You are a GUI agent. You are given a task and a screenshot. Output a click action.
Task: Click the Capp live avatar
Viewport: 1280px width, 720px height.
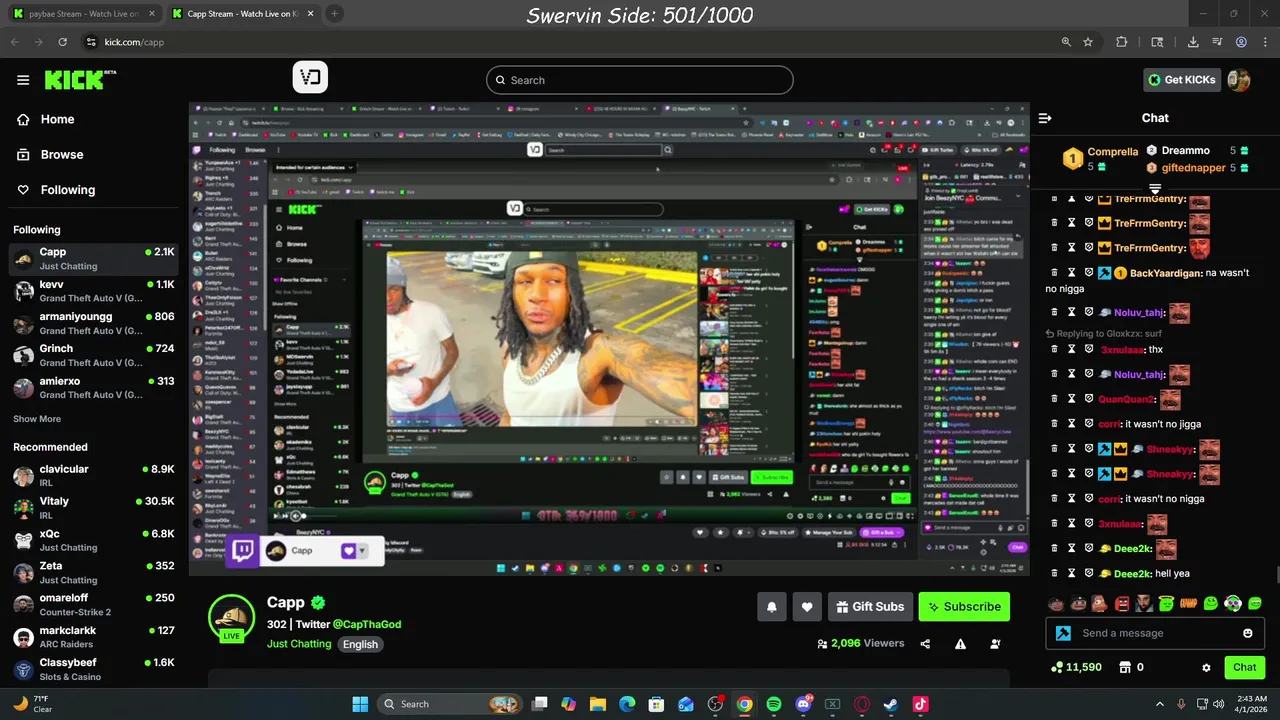231,618
